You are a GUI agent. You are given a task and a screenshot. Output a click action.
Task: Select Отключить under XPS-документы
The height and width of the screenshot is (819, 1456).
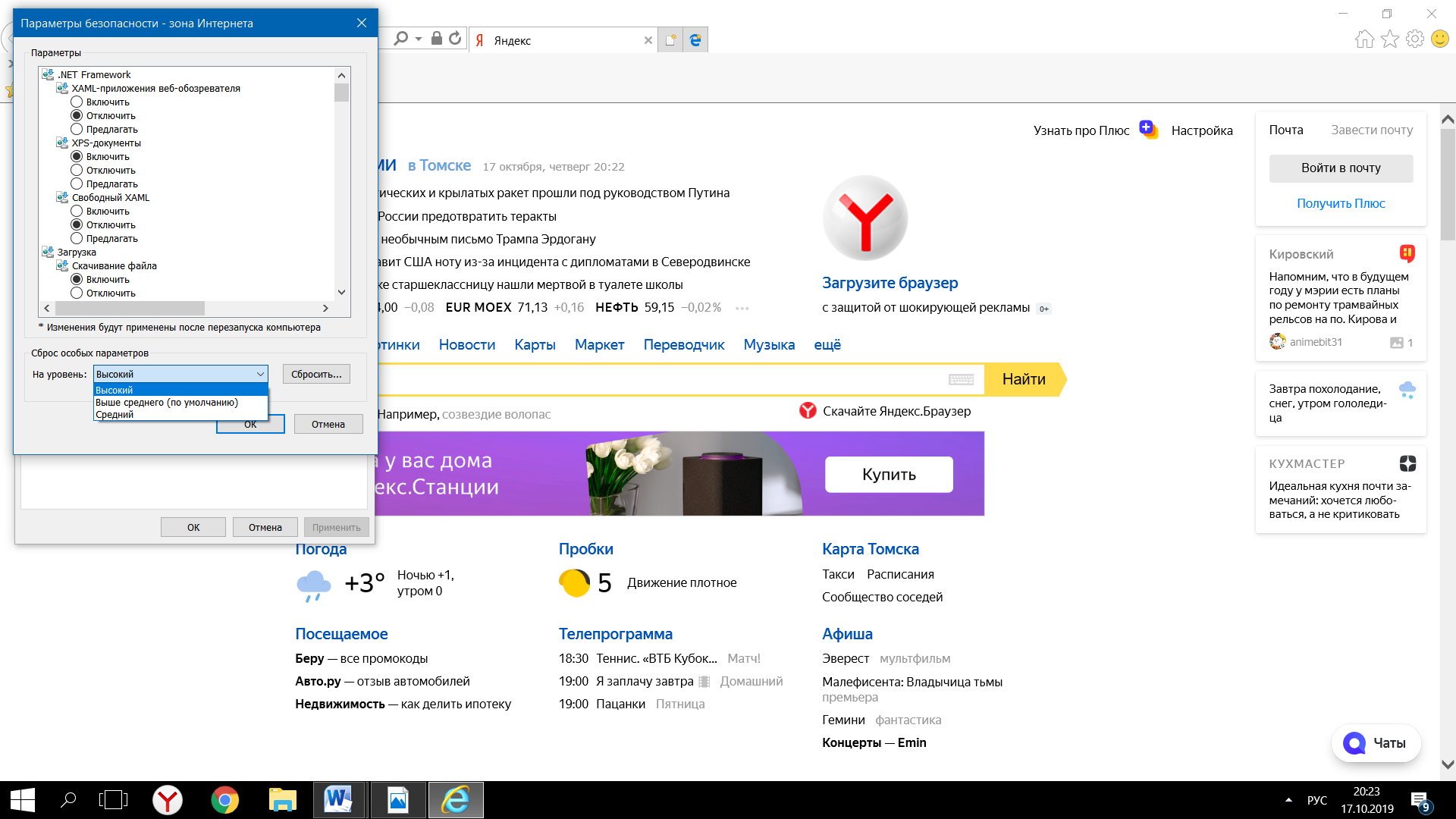coord(77,170)
